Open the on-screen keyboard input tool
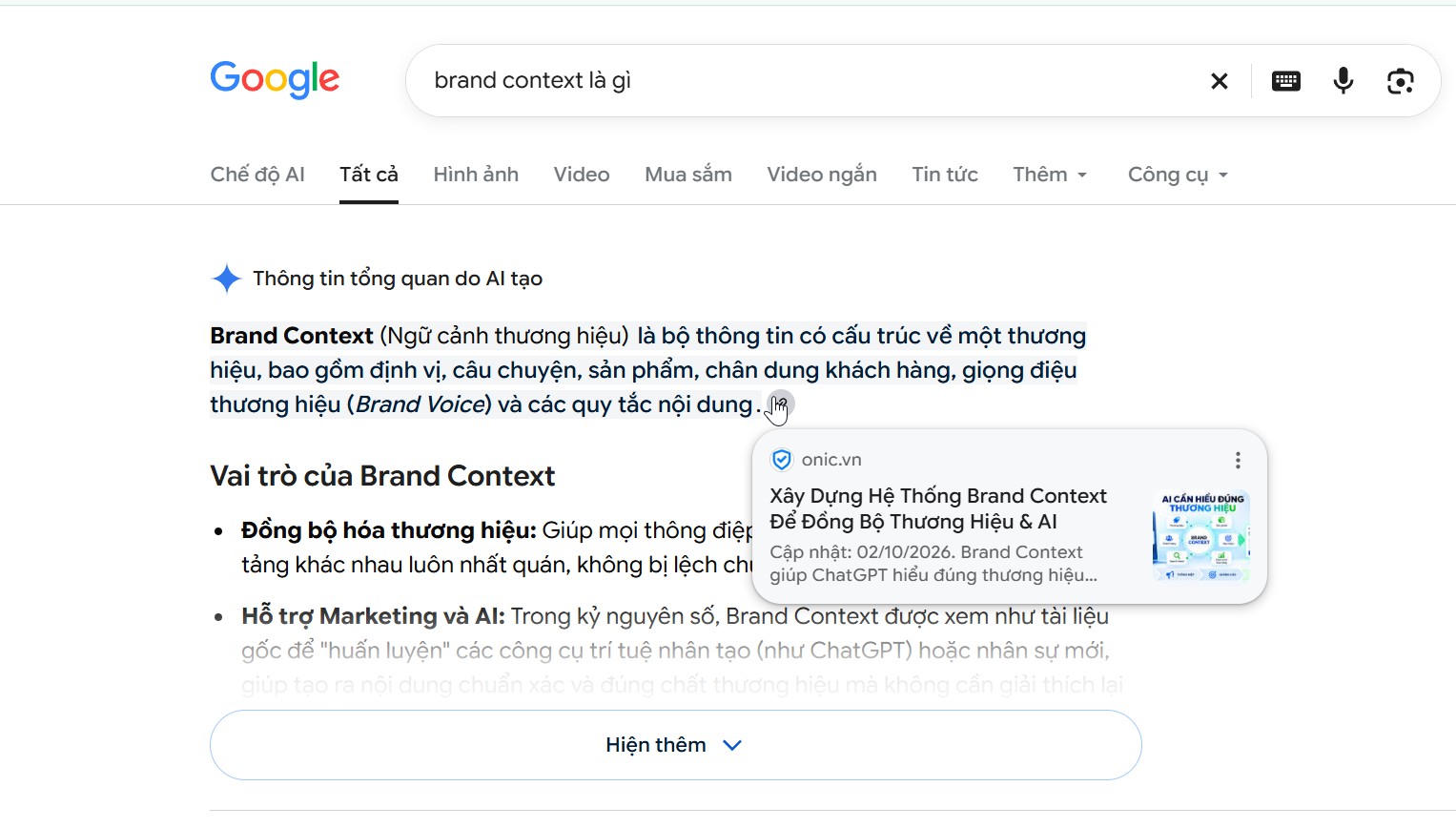 tap(1285, 81)
